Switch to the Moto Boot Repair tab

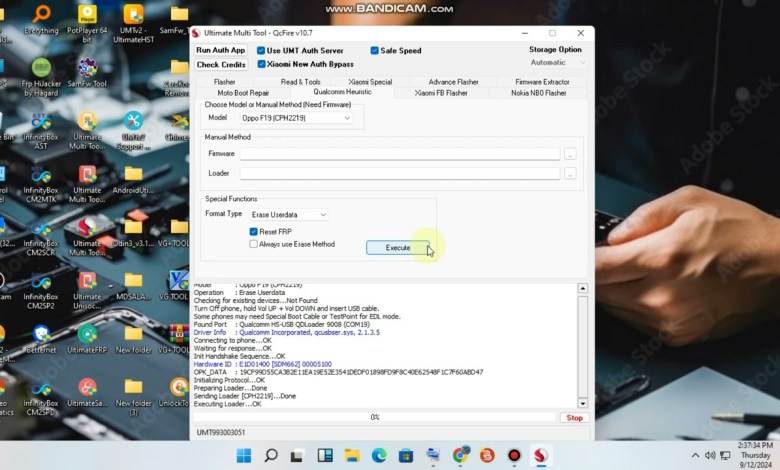pyautogui.click(x=243, y=93)
